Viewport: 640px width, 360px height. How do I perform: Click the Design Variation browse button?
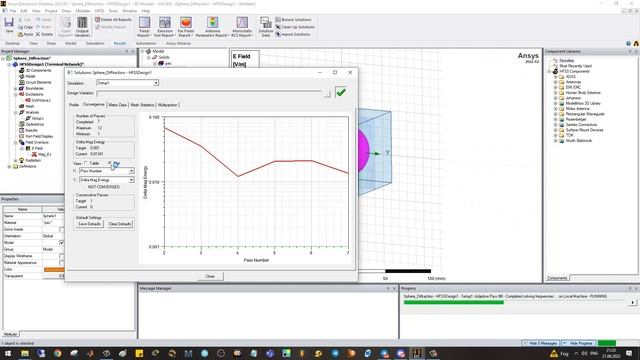point(327,94)
